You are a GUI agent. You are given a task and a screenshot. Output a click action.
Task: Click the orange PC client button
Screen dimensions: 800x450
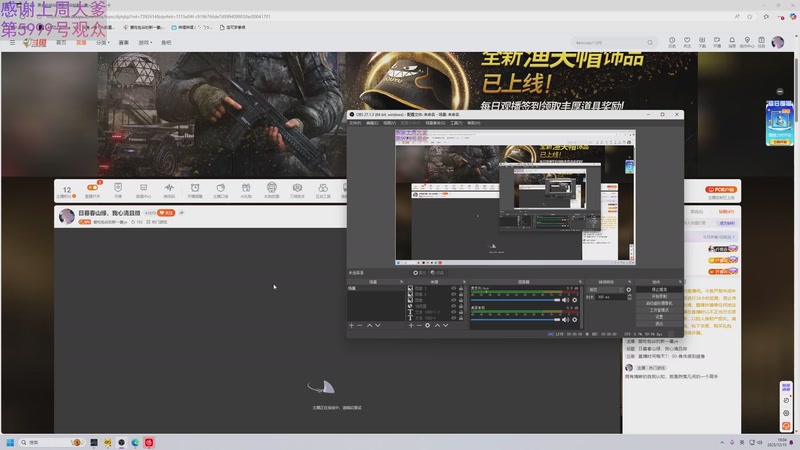[721, 189]
